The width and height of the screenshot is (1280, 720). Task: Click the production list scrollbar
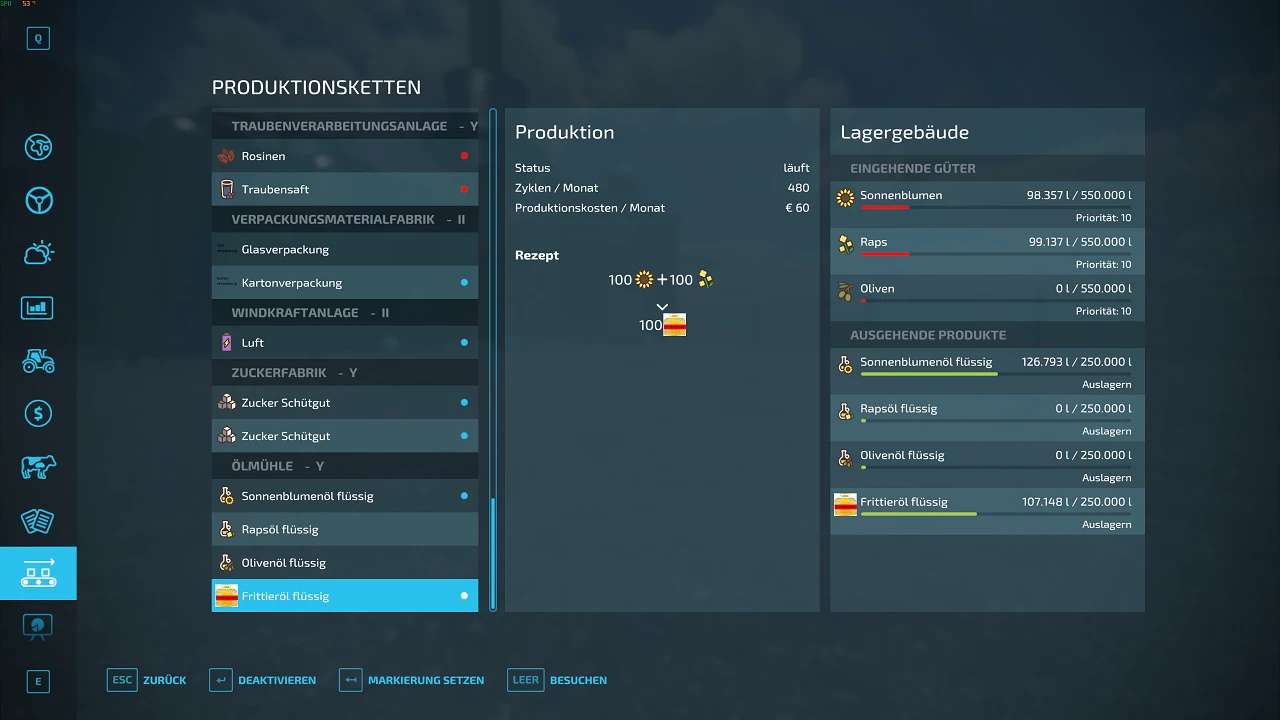point(493,553)
